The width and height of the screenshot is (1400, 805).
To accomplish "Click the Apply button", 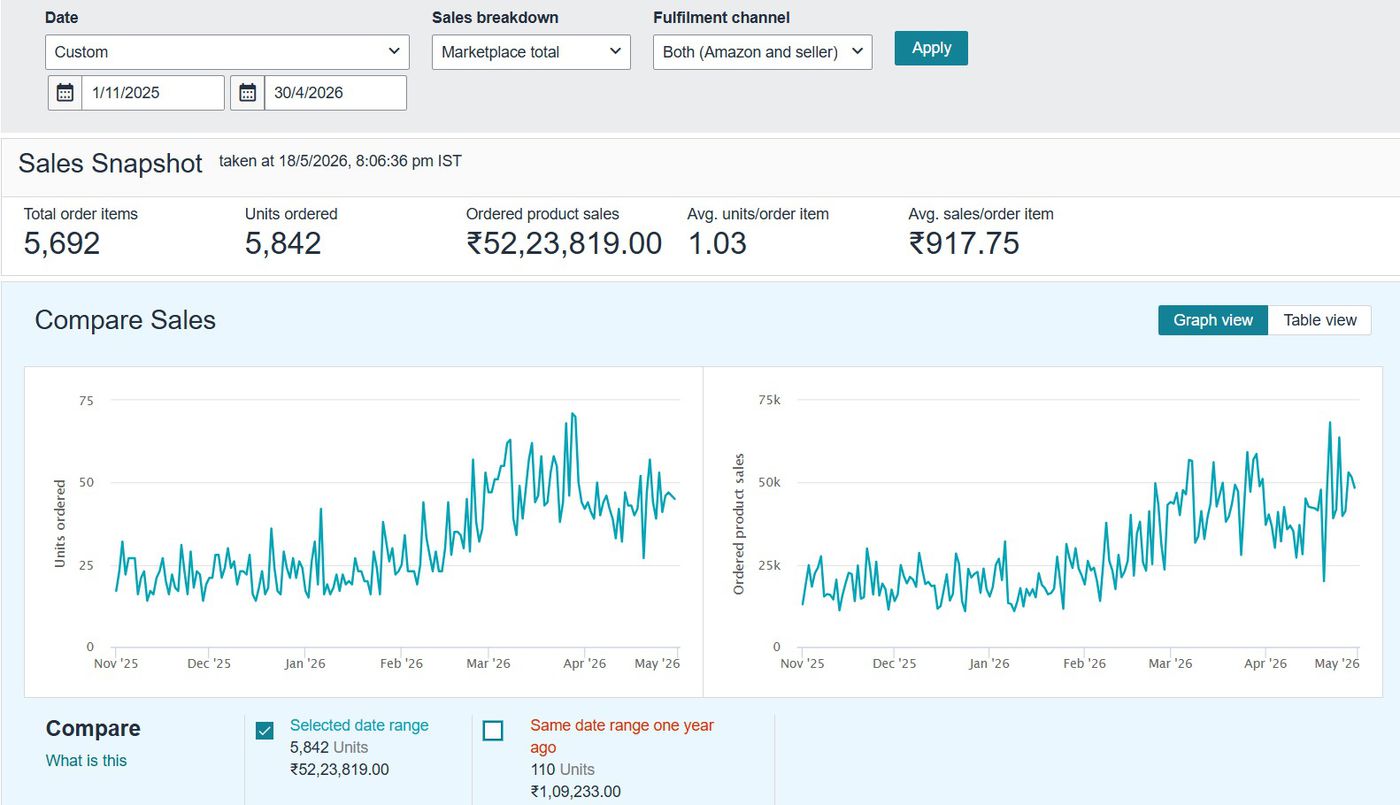I will pyautogui.click(x=931, y=48).
